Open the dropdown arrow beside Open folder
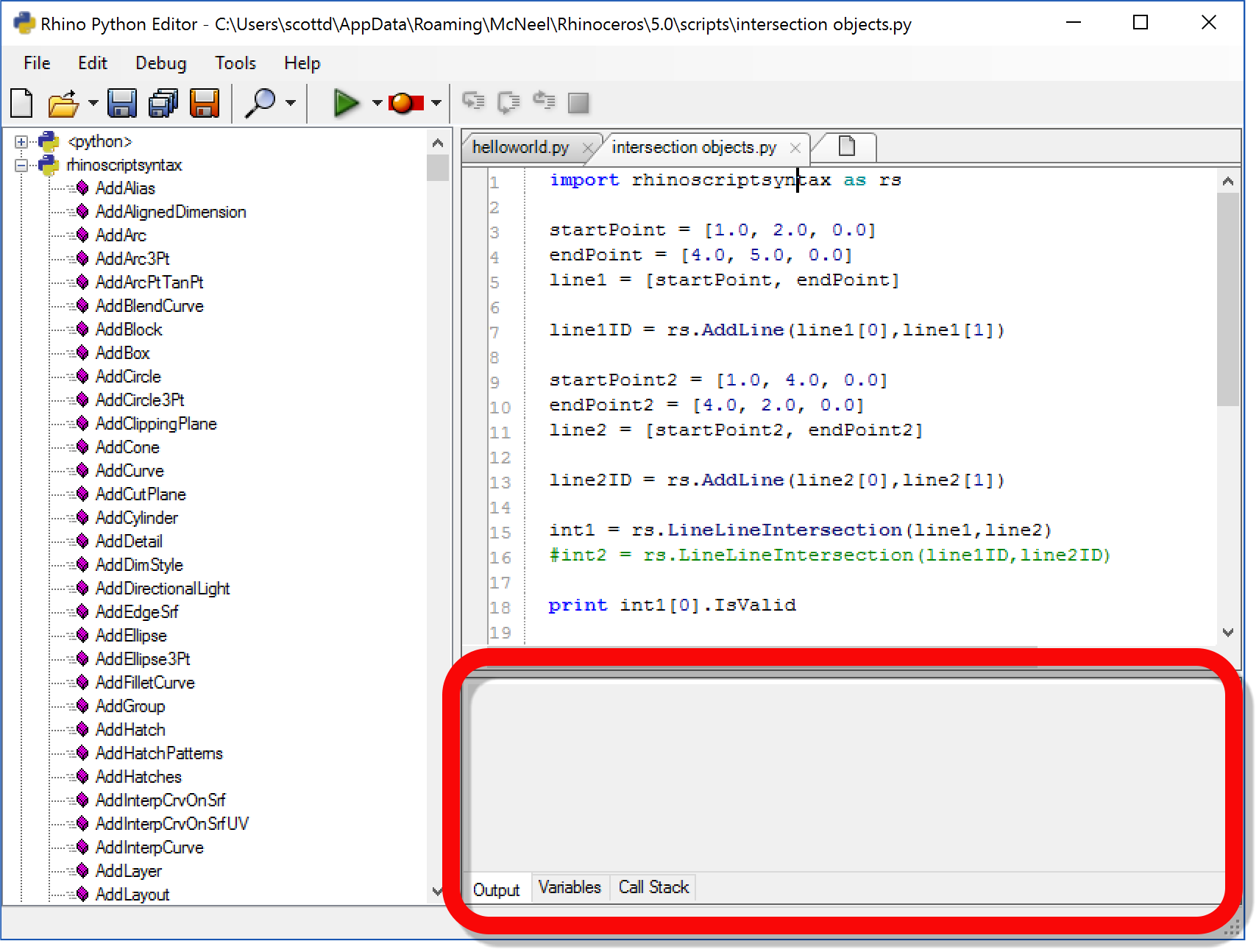This screenshot has height=952, width=1259. [x=93, y=103]
